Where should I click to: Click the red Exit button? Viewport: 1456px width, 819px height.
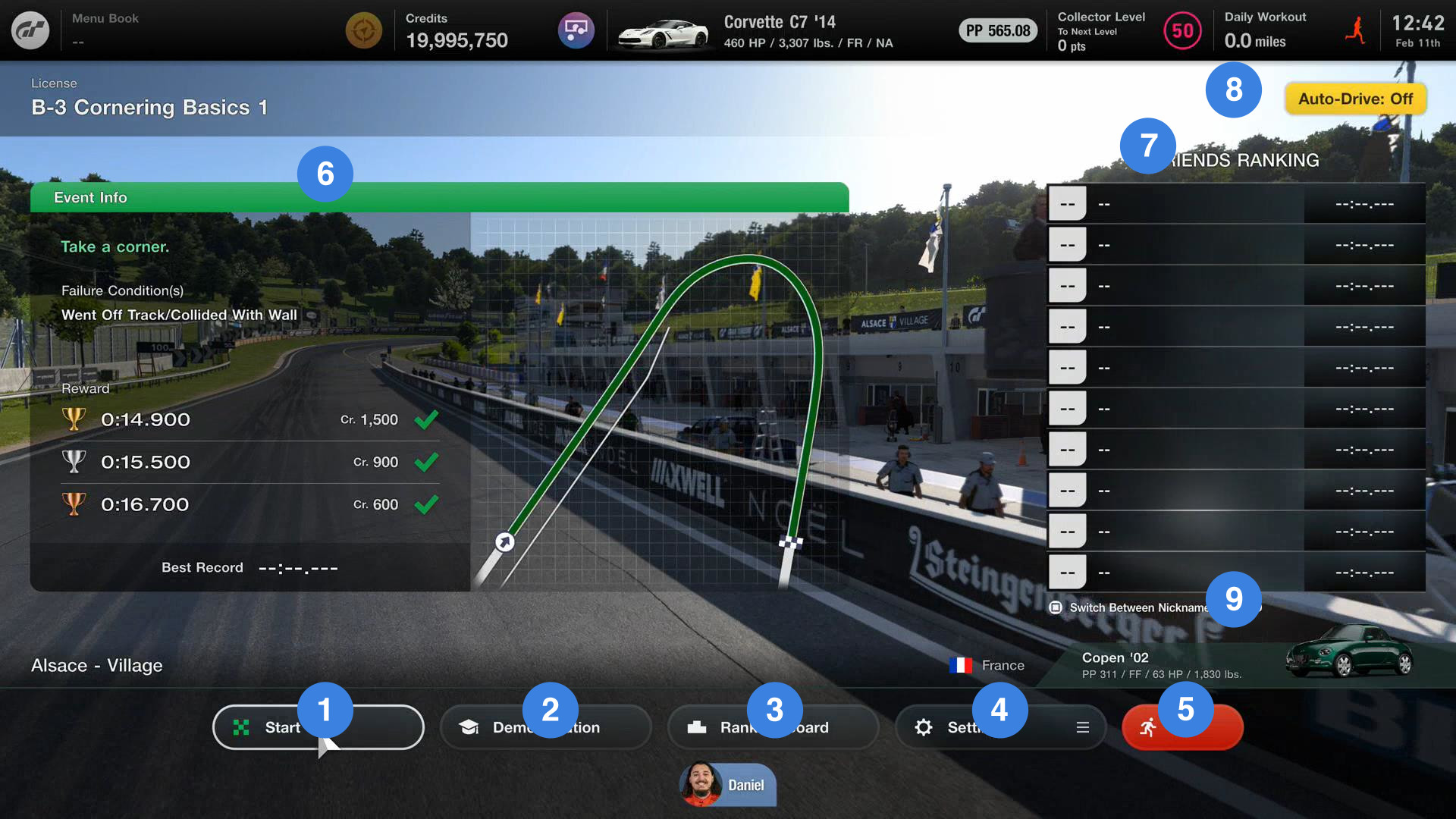point(1182,727)
